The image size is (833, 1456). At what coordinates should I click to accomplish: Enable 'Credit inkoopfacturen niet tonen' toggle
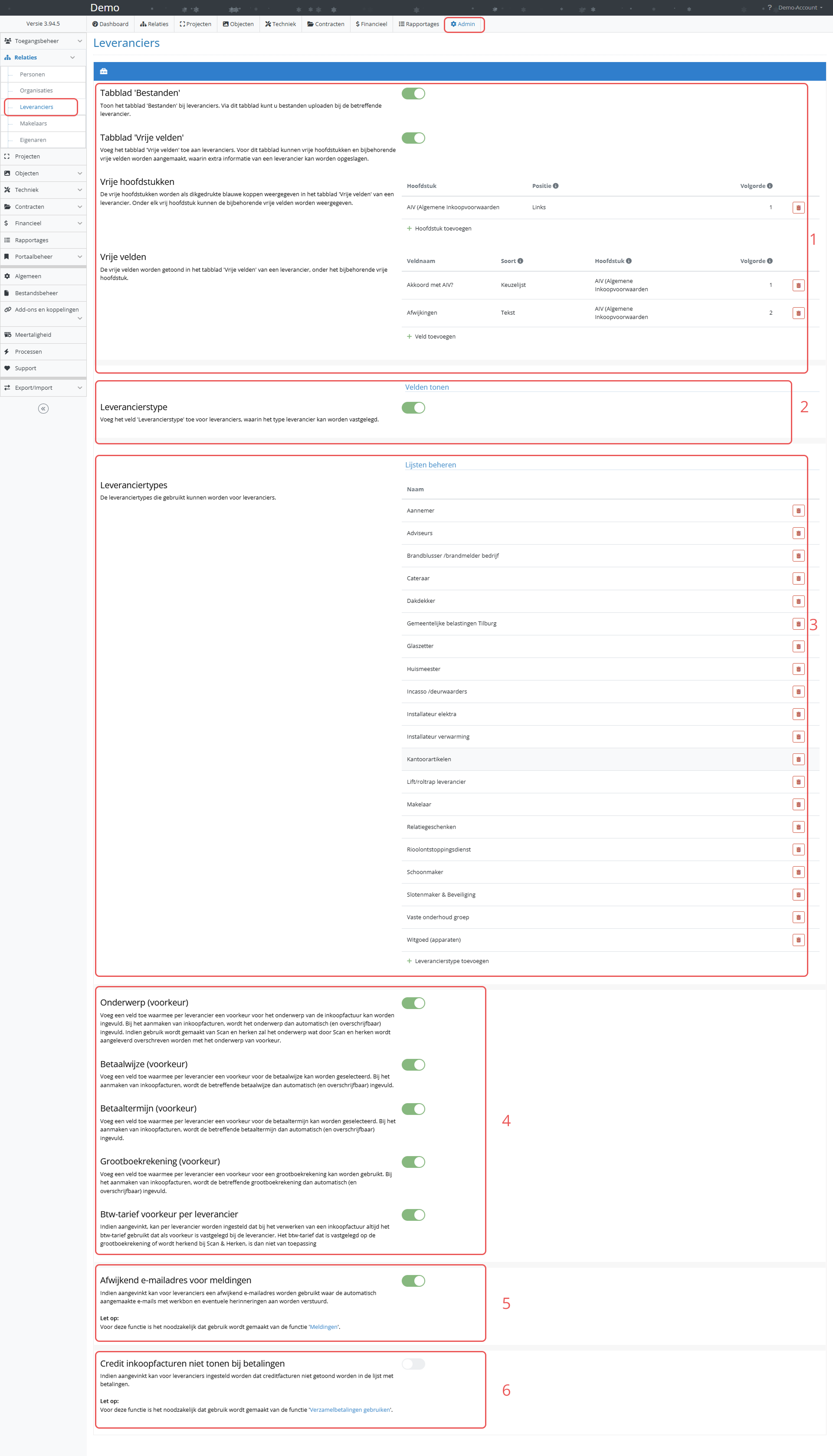[x=413, y=1364]
